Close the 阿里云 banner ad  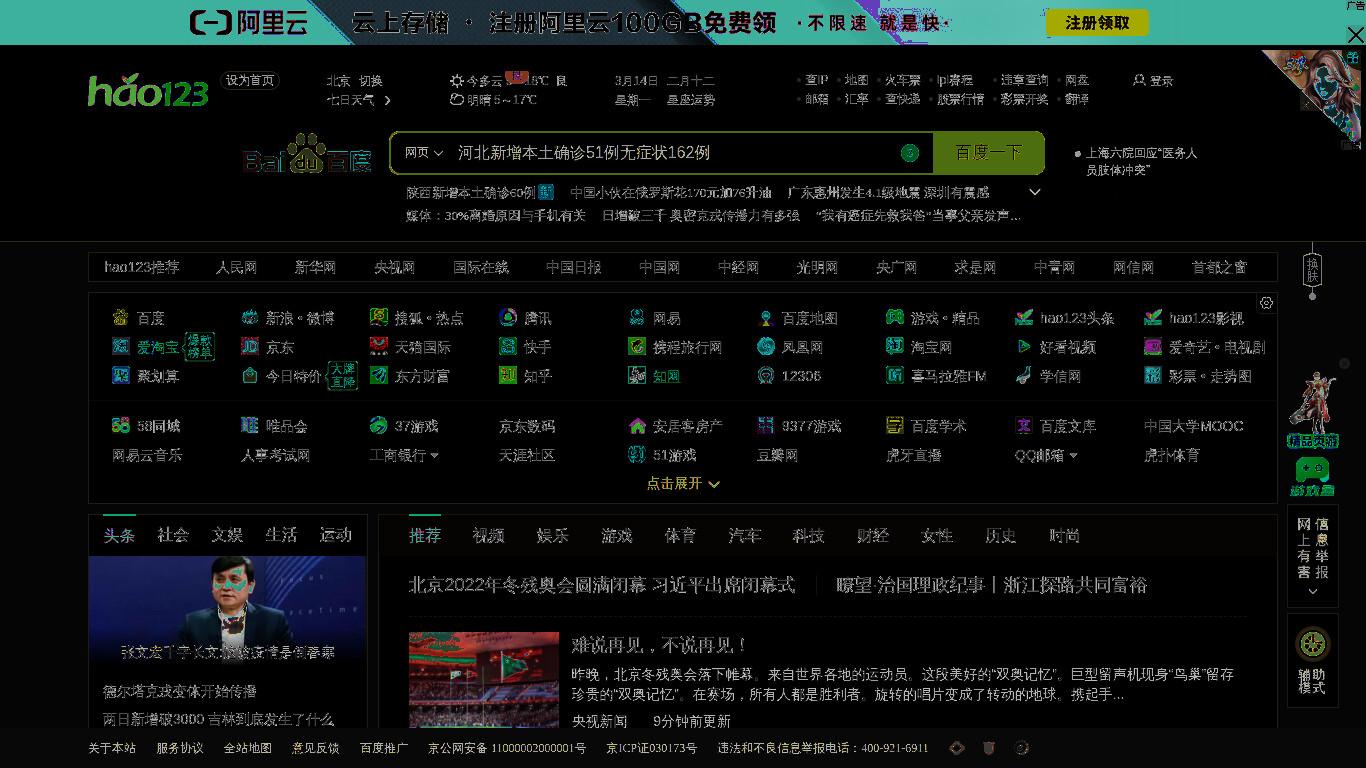pos(1355,35)
